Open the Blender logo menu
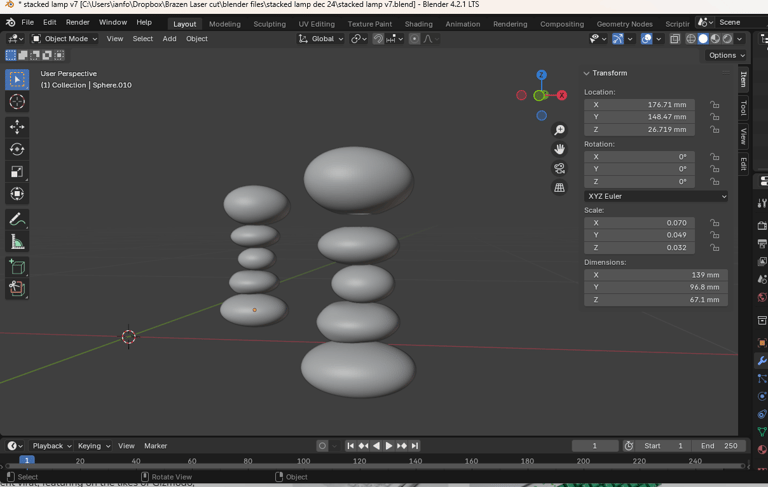The height and width of the screenshot is (487, 768). pyautogui.click(x=10, y=23)
